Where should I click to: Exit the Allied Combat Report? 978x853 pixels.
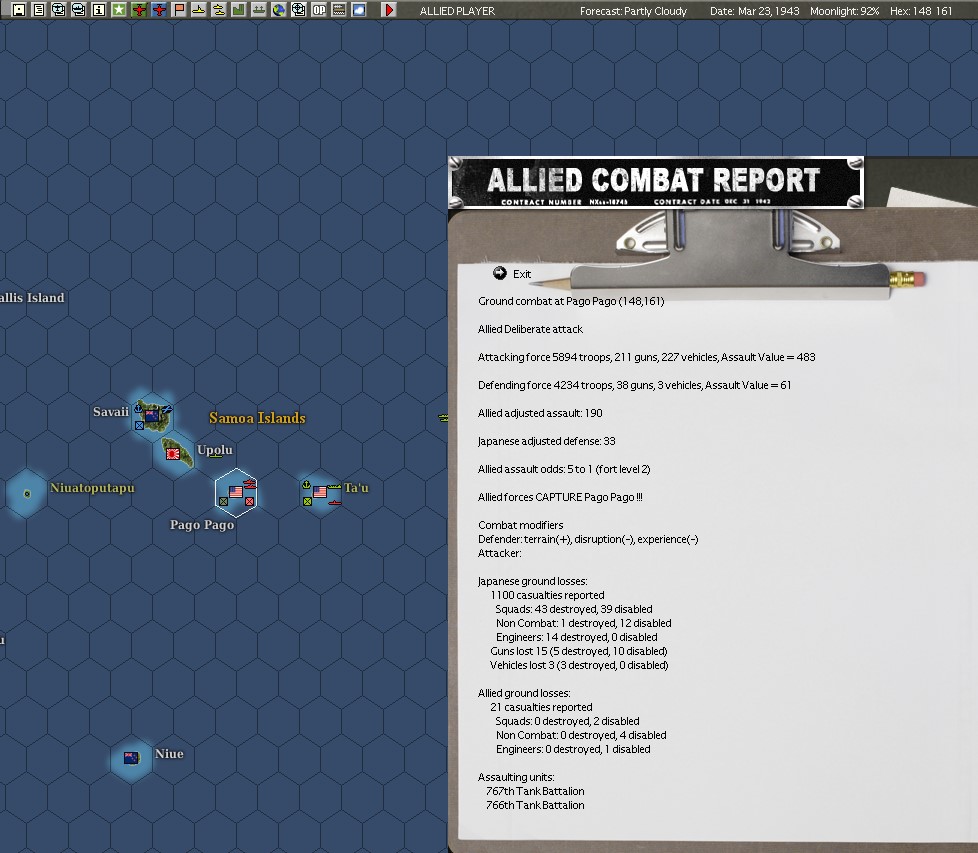point(512,273)
